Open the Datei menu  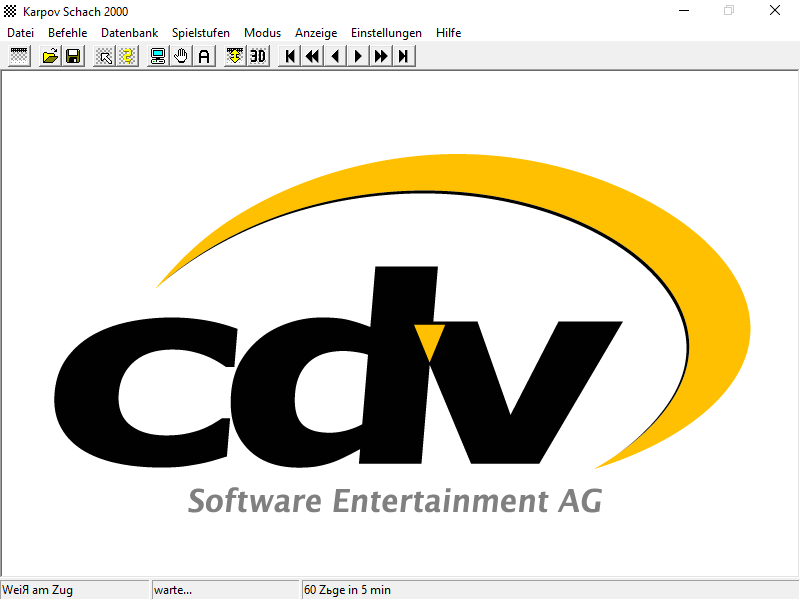click(x=20, y=33)
